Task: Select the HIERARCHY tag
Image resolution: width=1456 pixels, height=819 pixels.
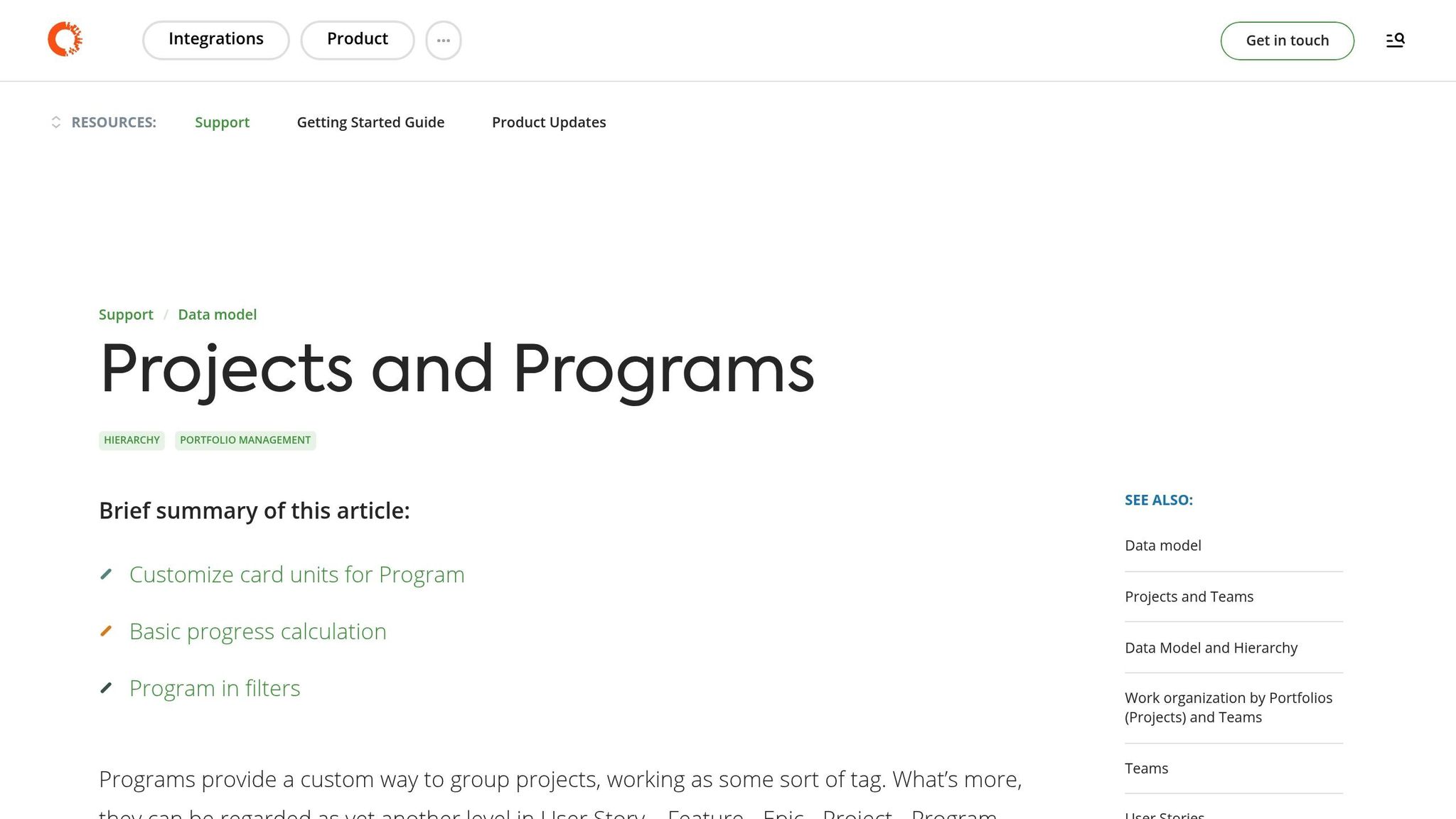Action: click(132, 440)
